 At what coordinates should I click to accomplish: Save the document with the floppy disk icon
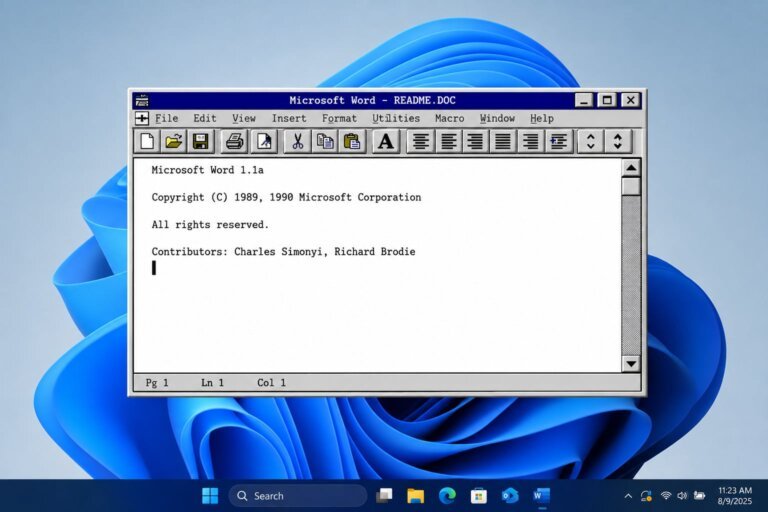tap(201, 142)
